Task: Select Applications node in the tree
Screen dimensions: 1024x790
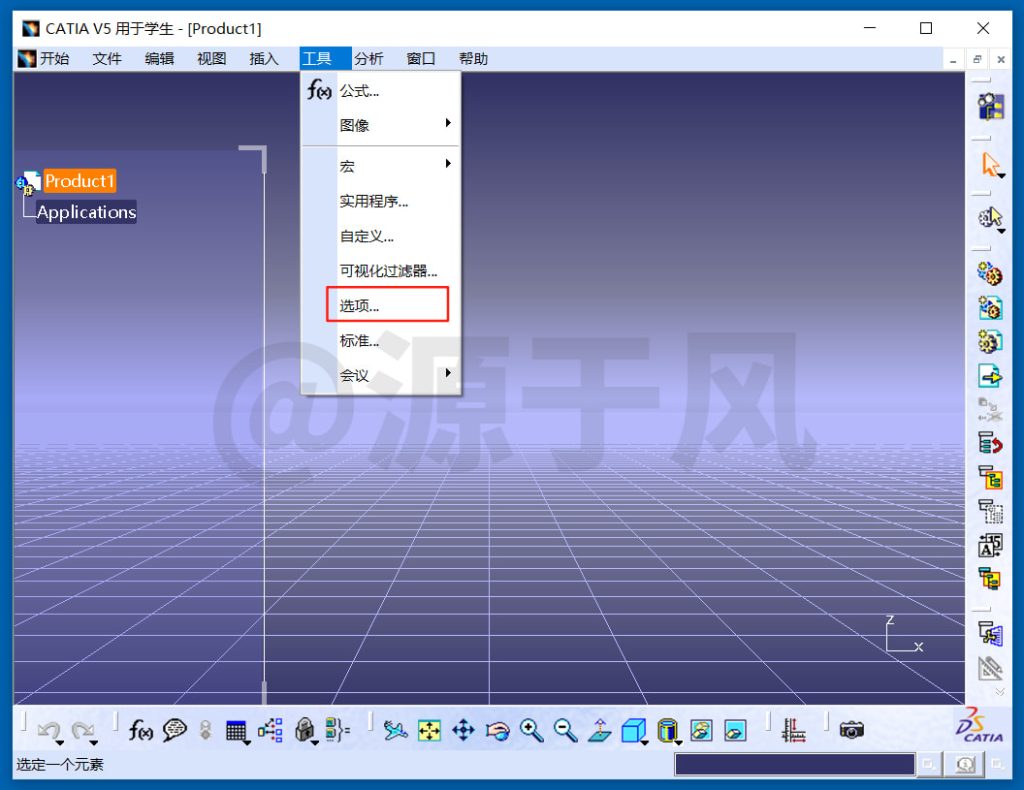Action: point(86,212)
